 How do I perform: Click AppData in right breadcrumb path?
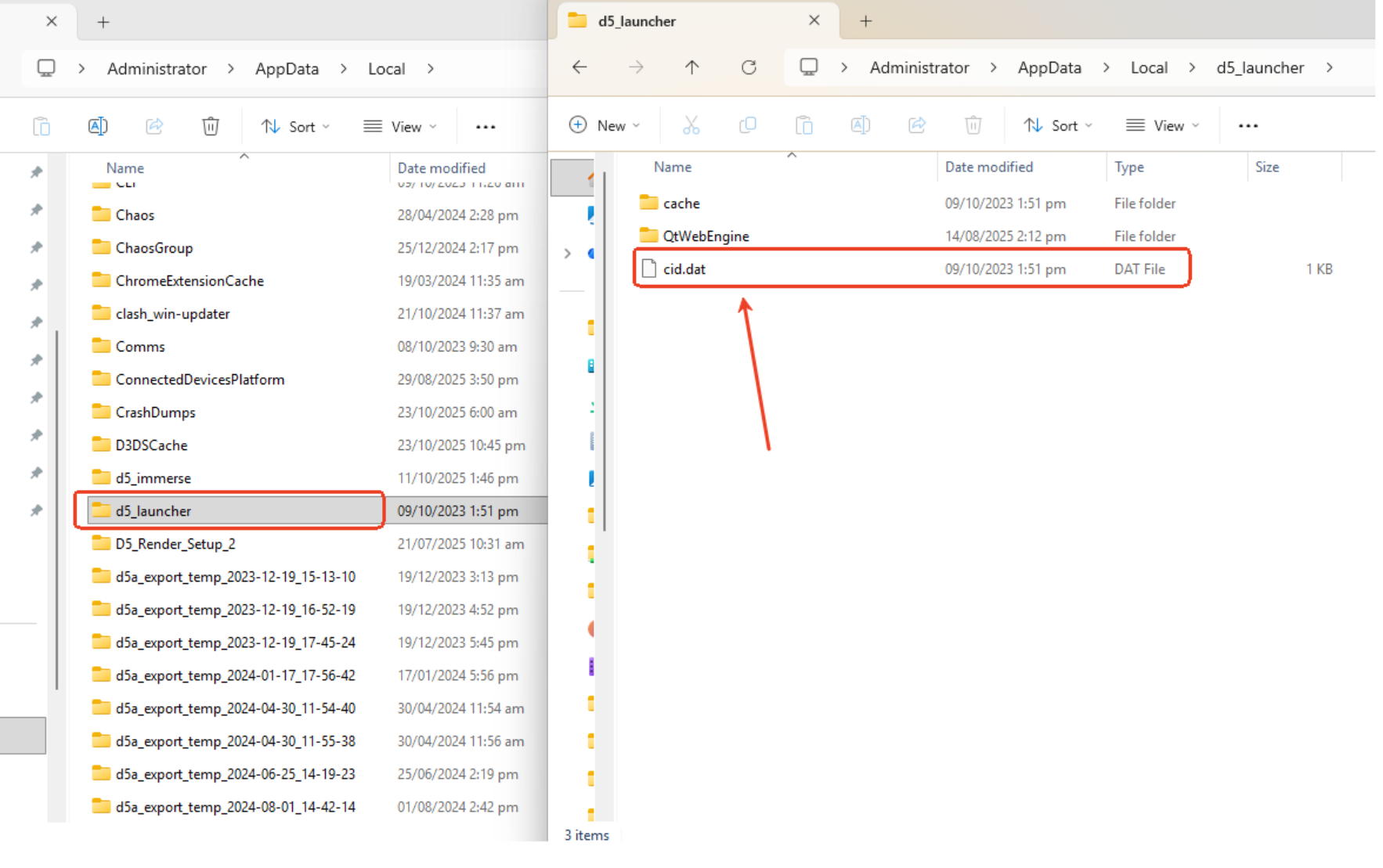pyautogui.click(x=1049, y=68)
